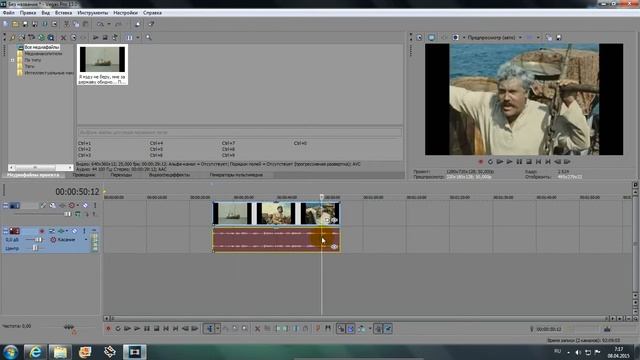Switch to the Видеоэффекты tab
The width and height of the screenshot is (640, 360).
pyautogui.click(x=169, y=175)
